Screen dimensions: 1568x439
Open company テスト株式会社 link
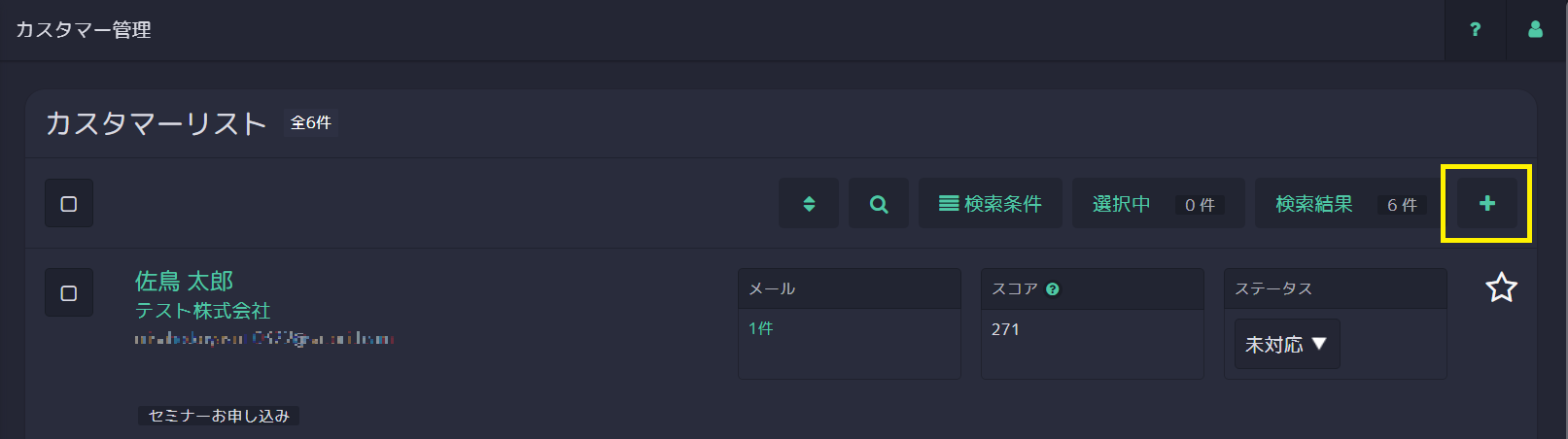coord(202,311)
